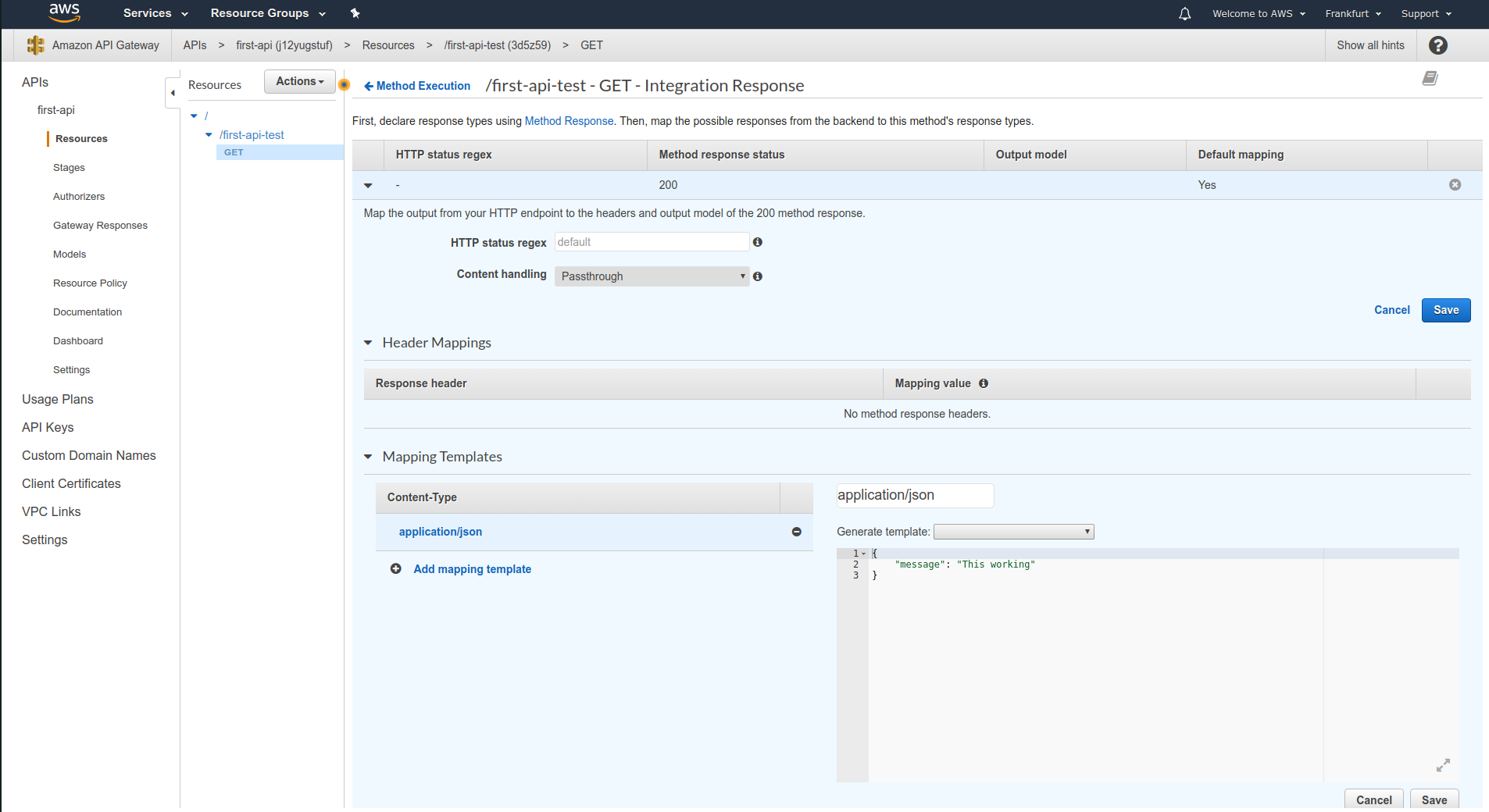The image size is (1489, 812).
Task: Save the integration response settings
Action: (x=1445, y=310)
